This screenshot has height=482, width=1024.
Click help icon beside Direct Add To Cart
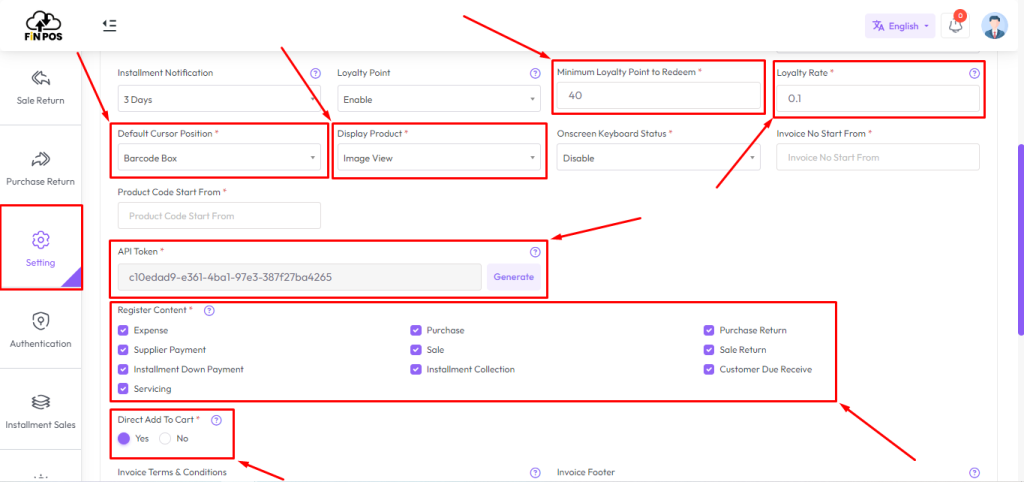pyautogui.click(x=216, y=420)
